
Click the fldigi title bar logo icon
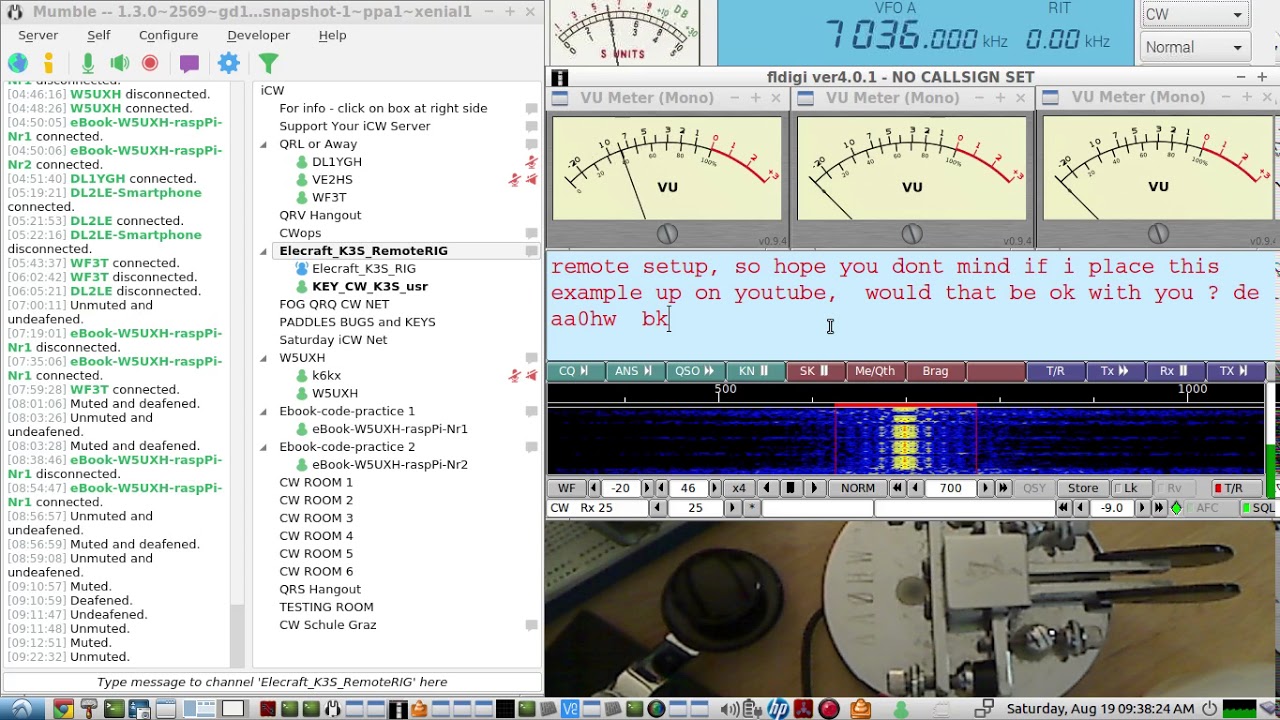click(559, 78)
